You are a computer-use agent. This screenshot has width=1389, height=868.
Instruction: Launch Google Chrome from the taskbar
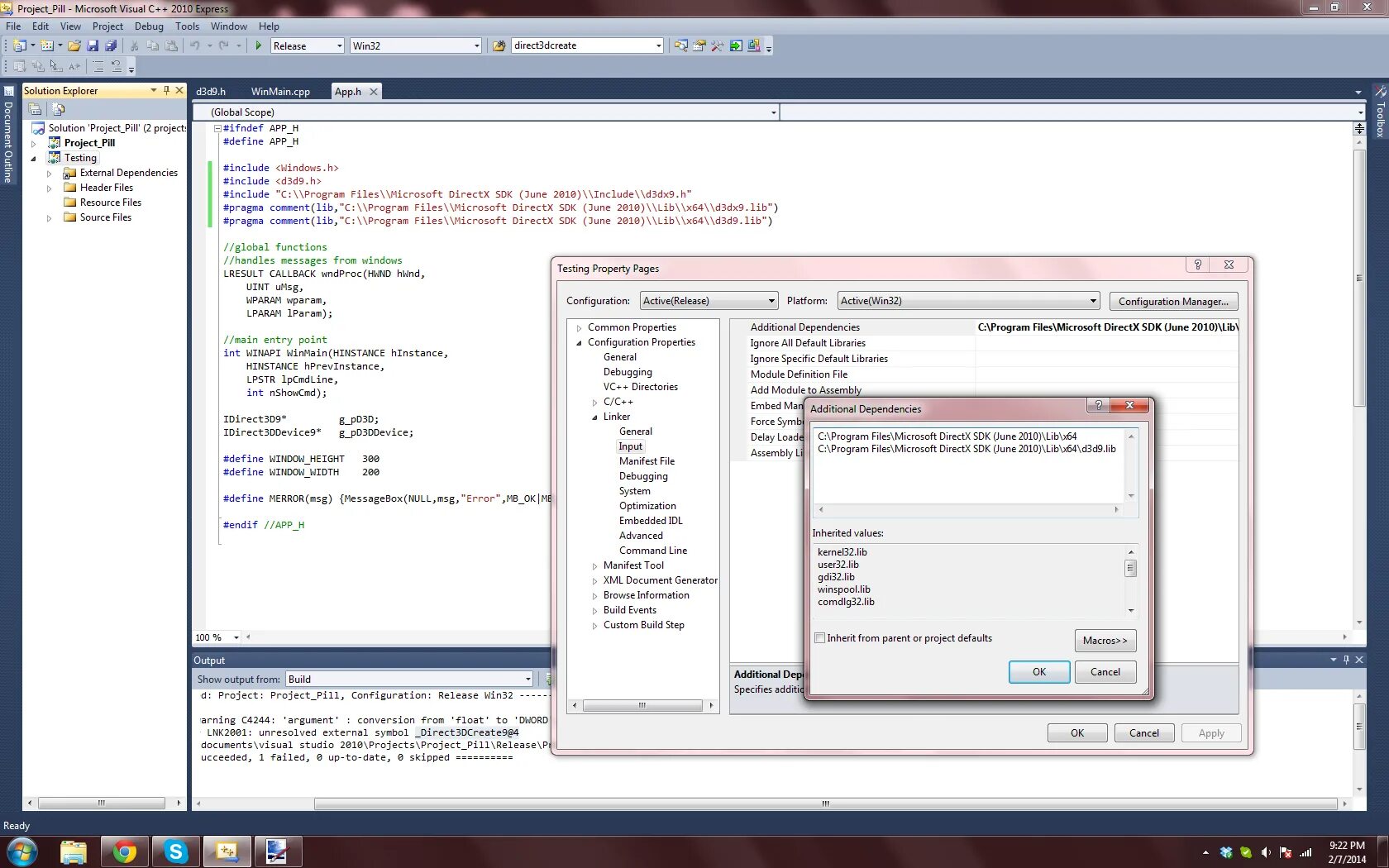point(125,851)
